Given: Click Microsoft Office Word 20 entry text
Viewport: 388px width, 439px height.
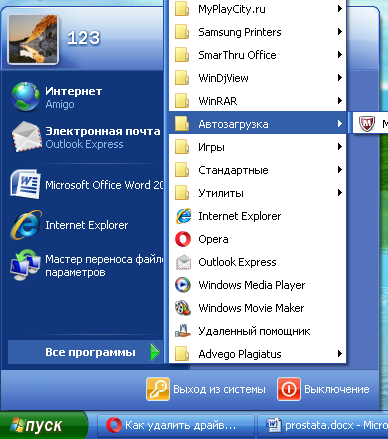Looking at the screenshot, I should (104, 185).
